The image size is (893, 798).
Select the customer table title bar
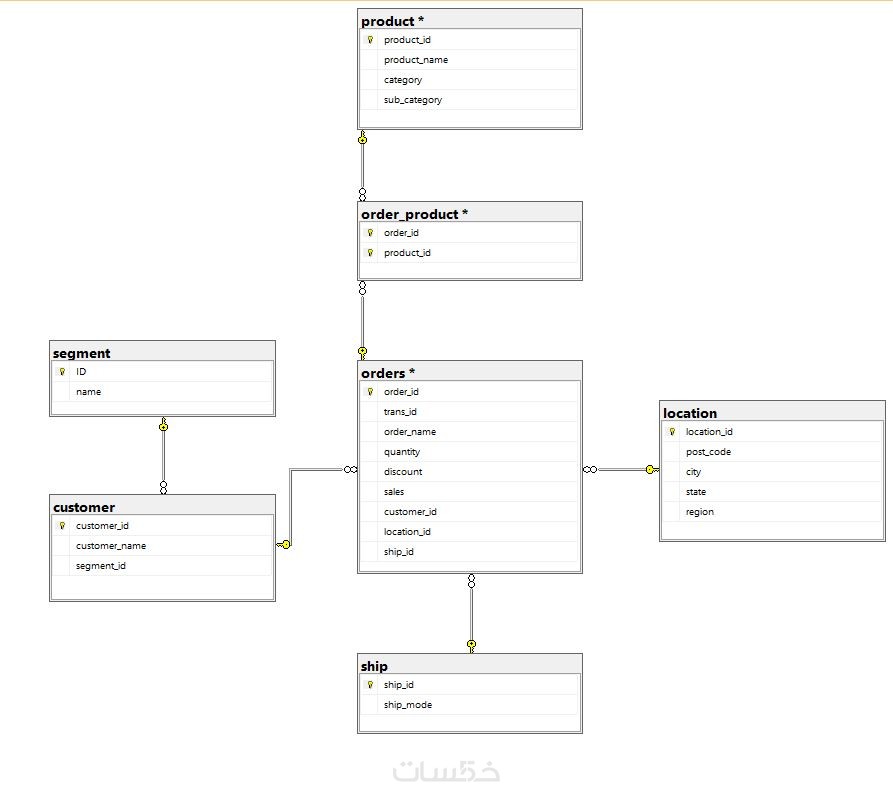pos(162,507)
